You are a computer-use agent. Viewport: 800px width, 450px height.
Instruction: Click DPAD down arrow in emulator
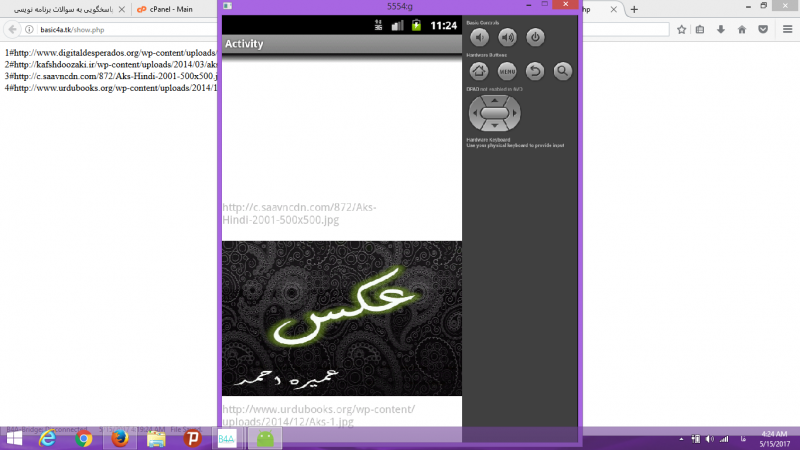(494, 126)
